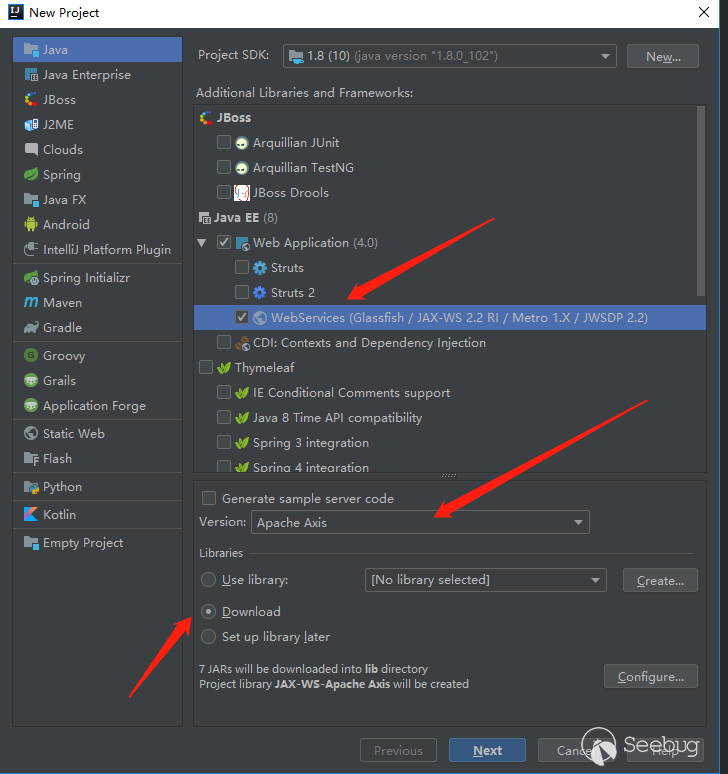Choose the Flash project icon

(x=31, y=459)
